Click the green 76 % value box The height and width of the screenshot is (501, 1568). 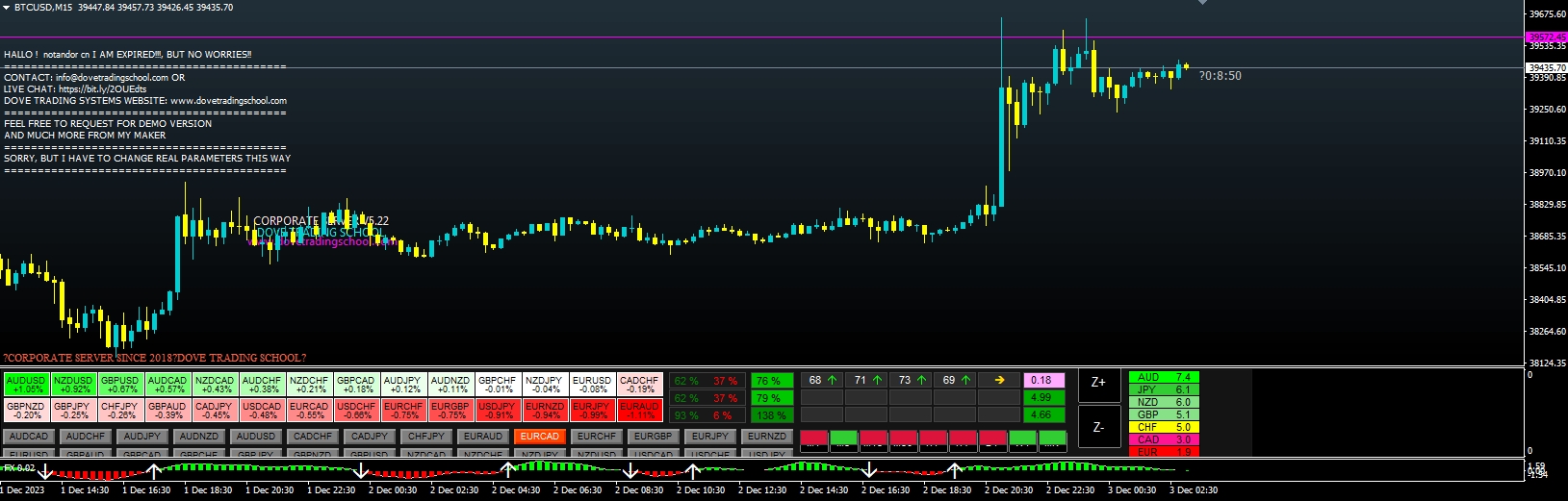click(772, 381)
